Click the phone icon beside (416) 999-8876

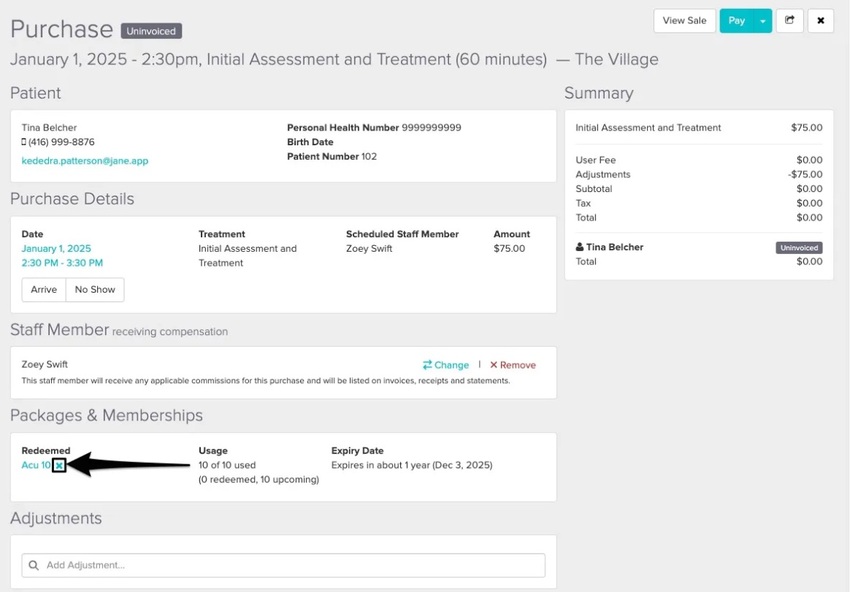pyautogui.click(x=24, y=142)
